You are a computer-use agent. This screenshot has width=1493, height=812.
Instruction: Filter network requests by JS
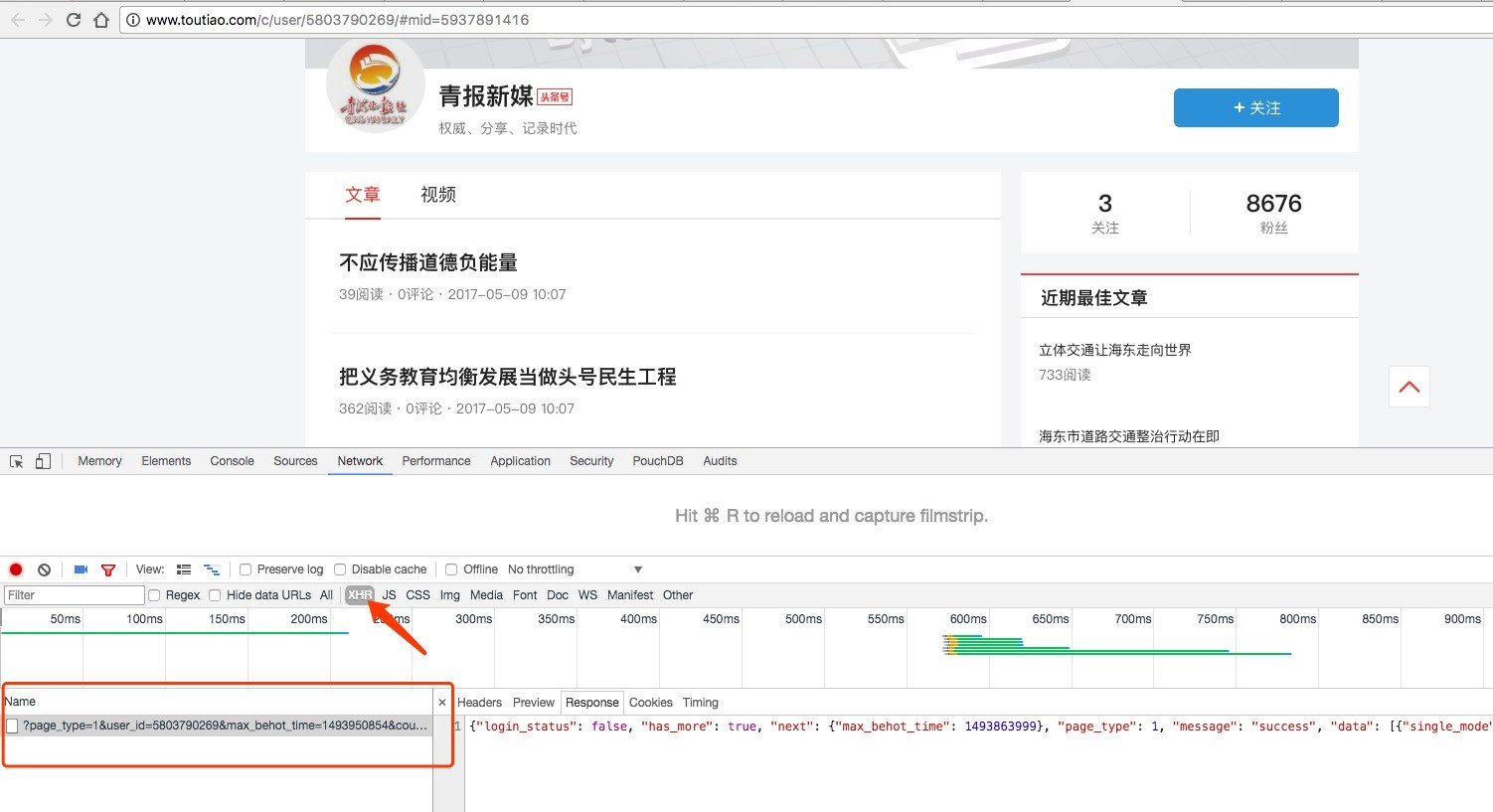[389, 595]
